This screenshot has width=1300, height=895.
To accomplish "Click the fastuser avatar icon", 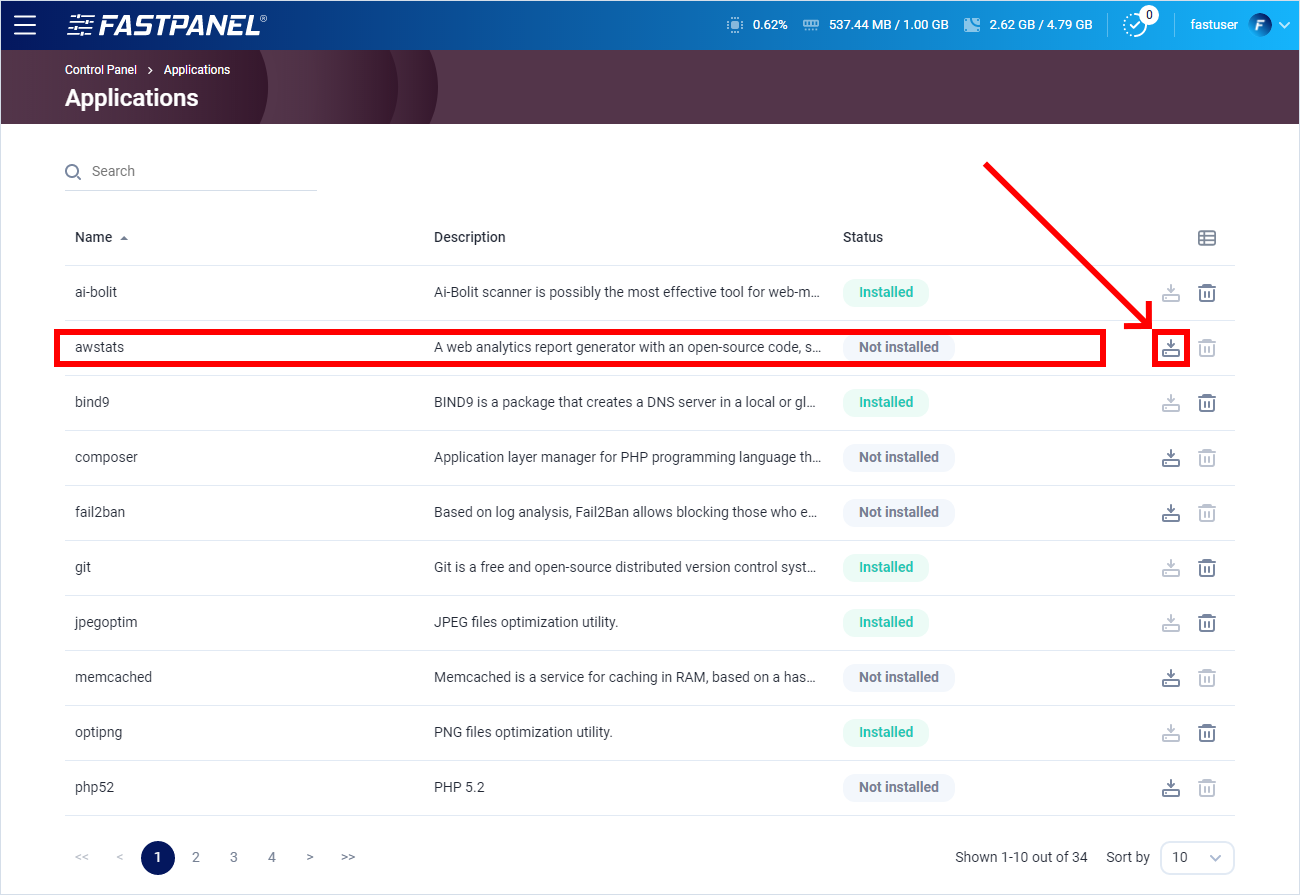I will pos(1260,25).
